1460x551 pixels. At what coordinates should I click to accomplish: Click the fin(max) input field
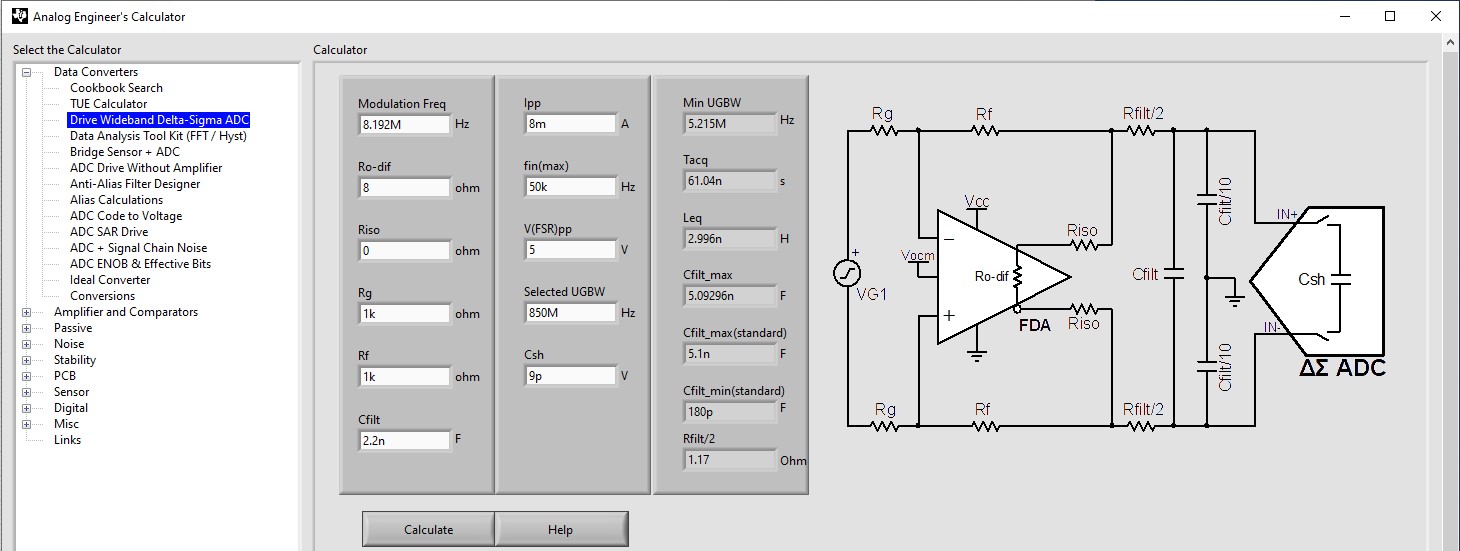tap(570, 187)
